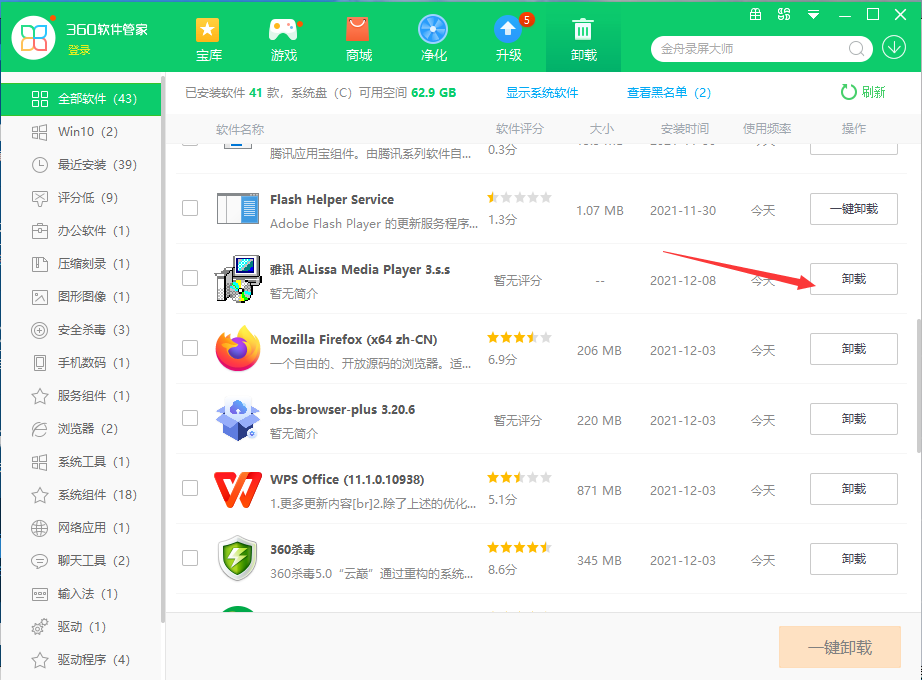The height and width of the screenshot is (680, 922).
Task: Check the WPS Office checkbox
Action: pyautogui.click(x=190, y=488)
